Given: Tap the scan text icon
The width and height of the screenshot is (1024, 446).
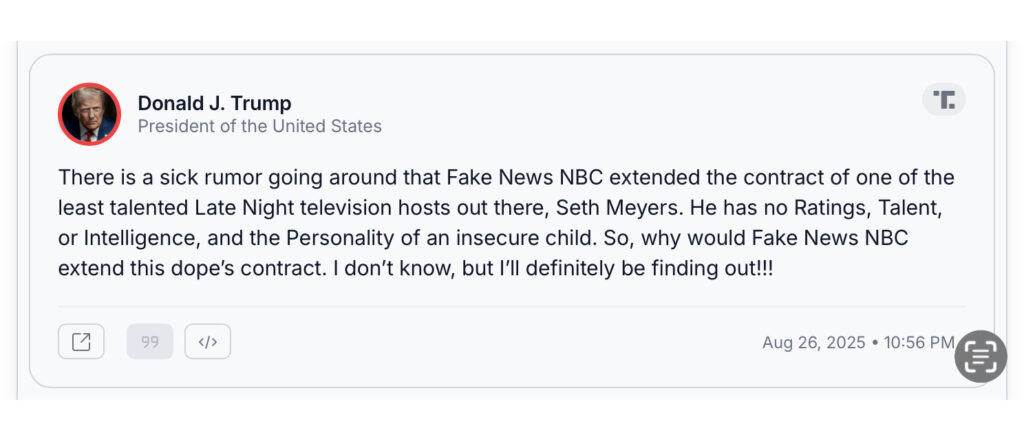Looking at the screenshot, I should coord(980,356).
